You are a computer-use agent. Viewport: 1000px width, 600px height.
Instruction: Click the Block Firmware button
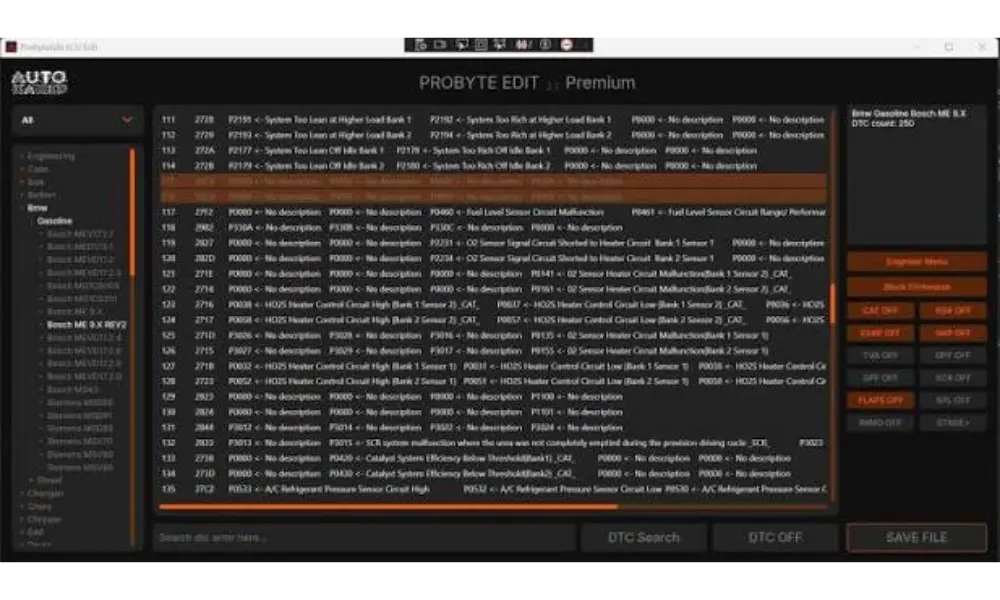pyautogui.click(x=916, y=286)
